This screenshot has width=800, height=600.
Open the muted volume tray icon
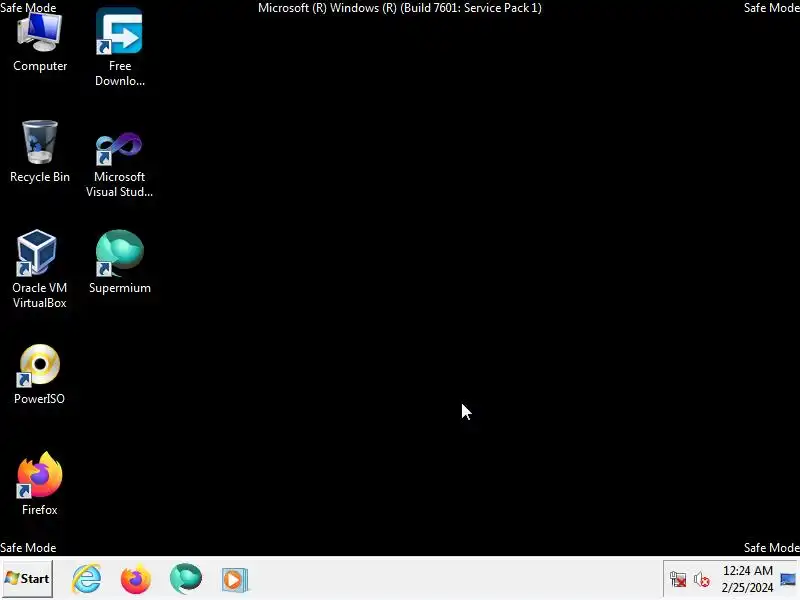point(702,580)
